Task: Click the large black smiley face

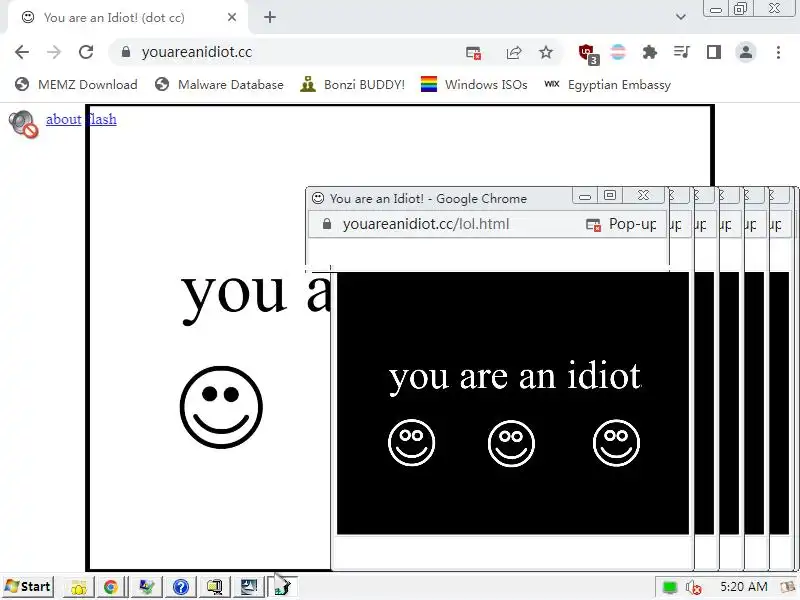Action: (221, 407)
